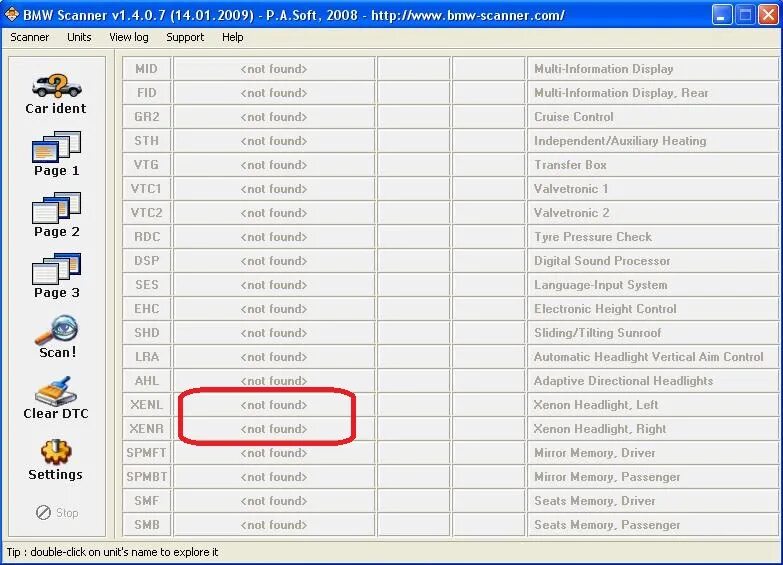Switch to Page 3 units
This screenshot has width=783, height=565.
pyautogui.click(x=56, y=276)
